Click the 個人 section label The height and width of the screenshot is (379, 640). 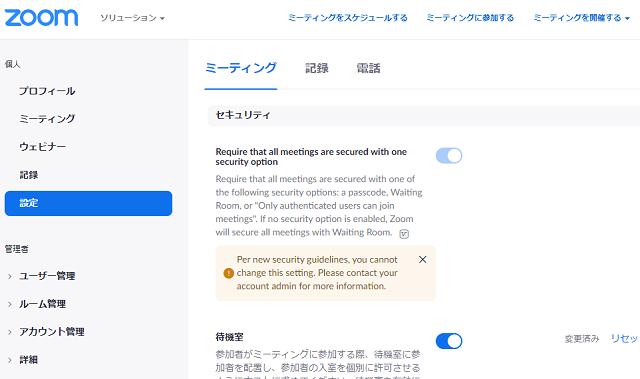(13, 64)
